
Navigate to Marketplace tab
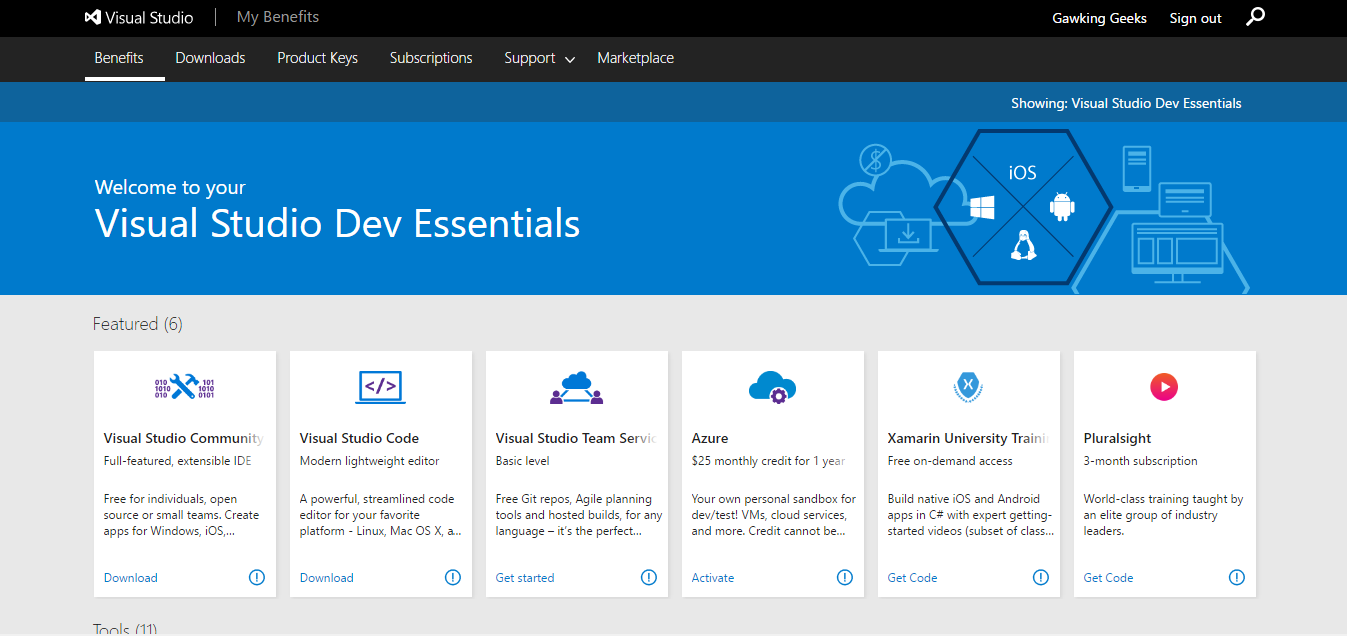635,58
